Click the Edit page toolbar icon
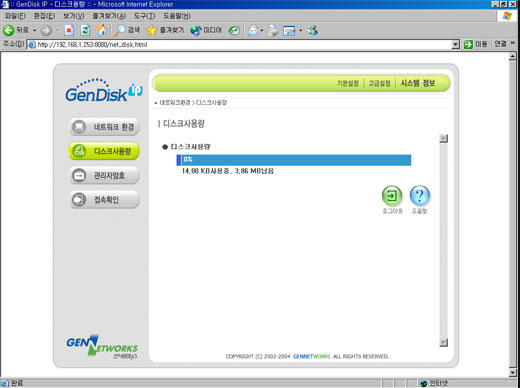The width and height of the screenshot is (520, 388). (289, 31)
